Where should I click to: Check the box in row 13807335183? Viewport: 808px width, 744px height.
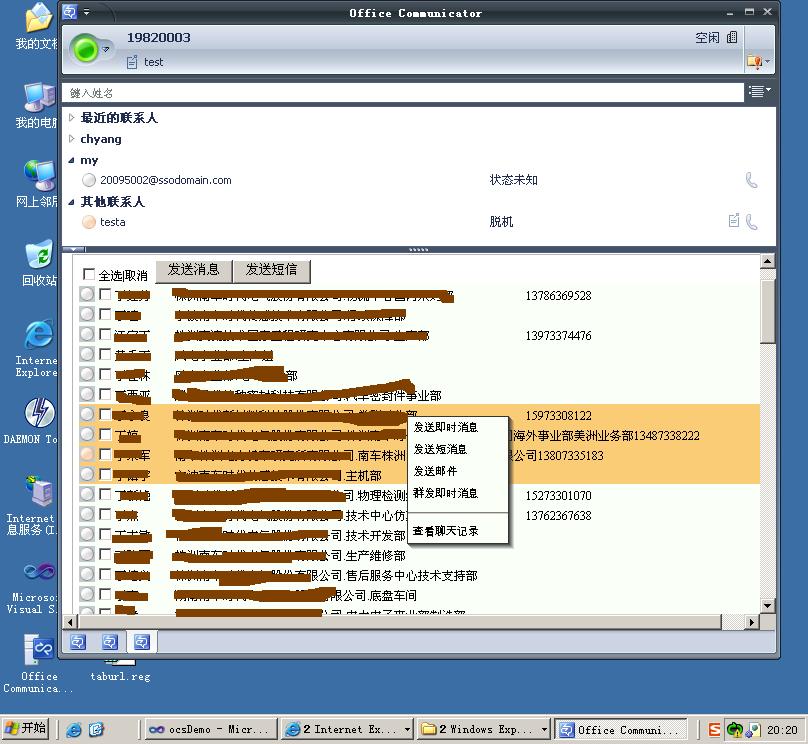(105, 454)
